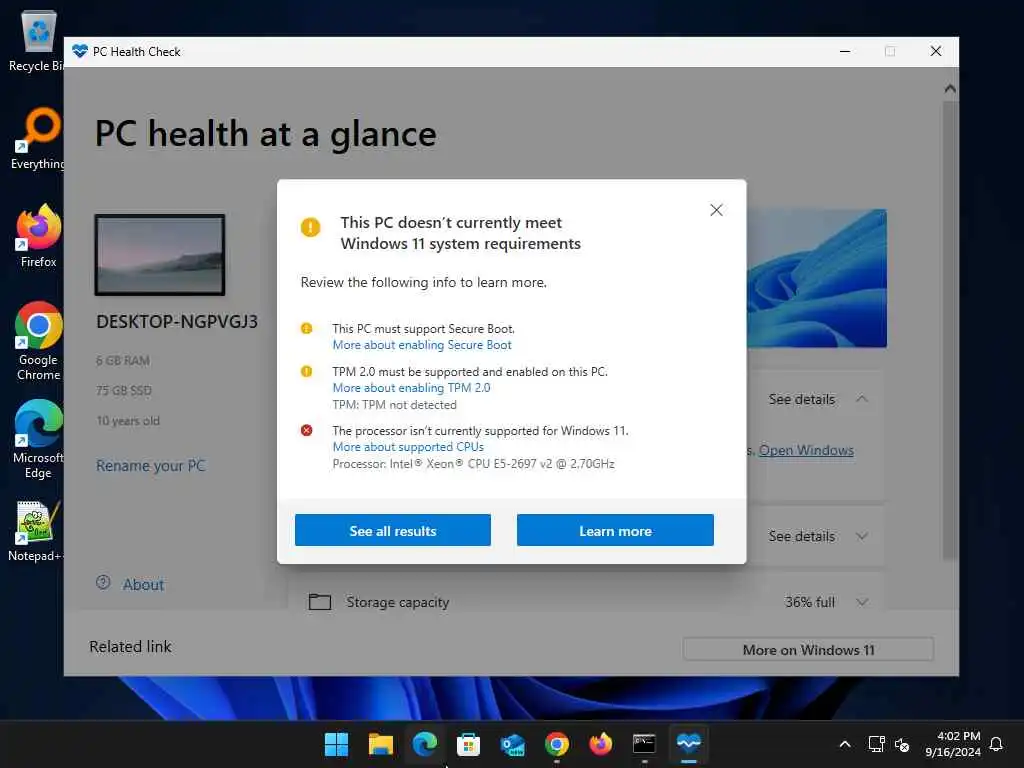Click the See all results button
This screenshot has width=1024, height=768.
point(392,530)
